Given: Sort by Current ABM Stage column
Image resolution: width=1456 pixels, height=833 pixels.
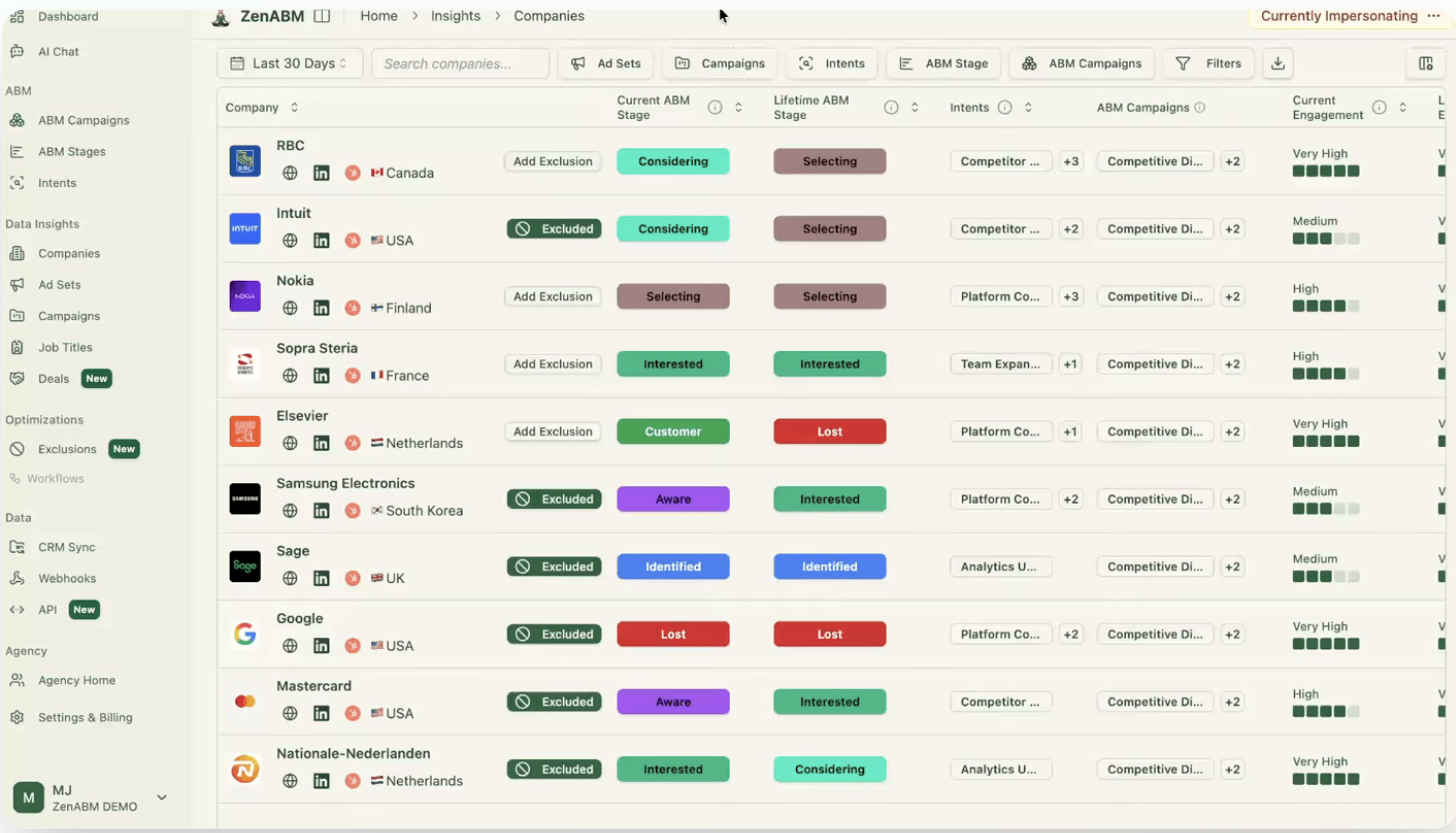Looking at the screenshot, I should click(738, 108).
